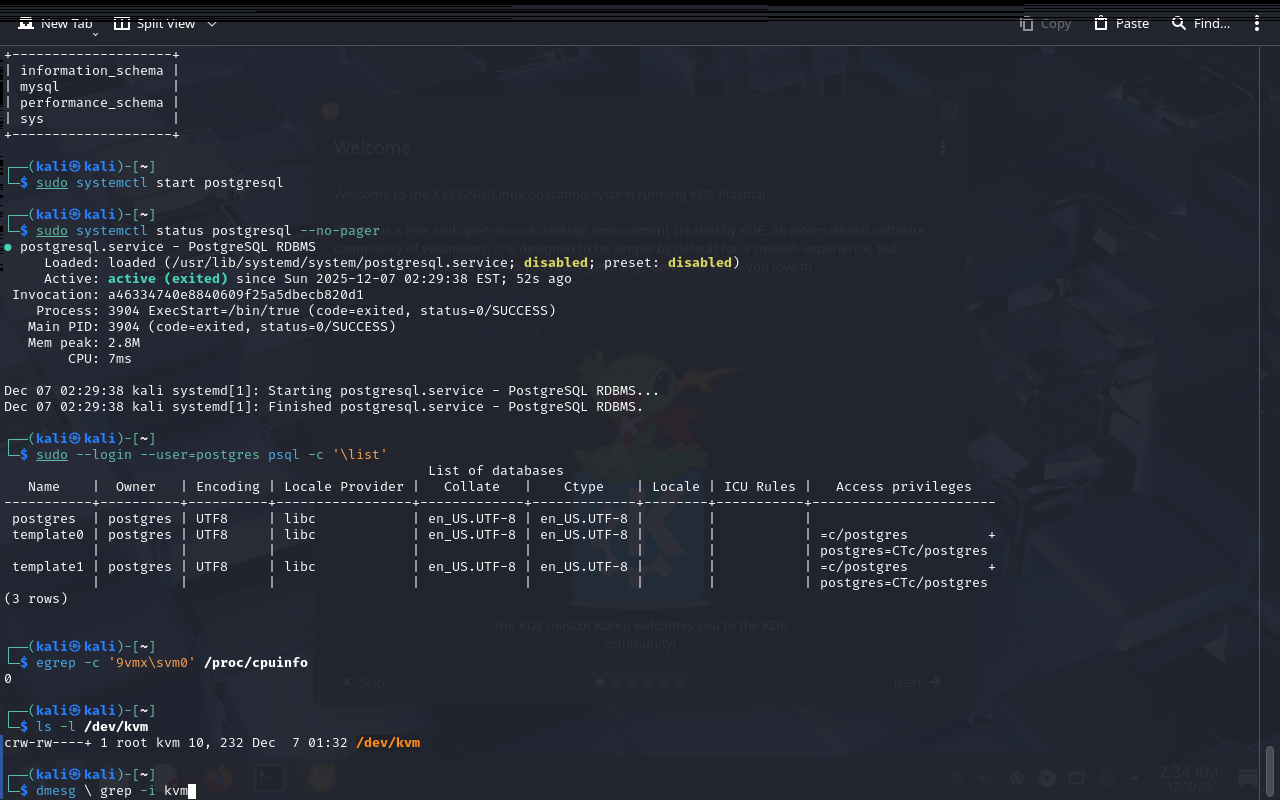Viewport: 1280px width, 800px height.
Task: Open the Find search tool
Action: pyautogui.click(x=1201, y=23)
